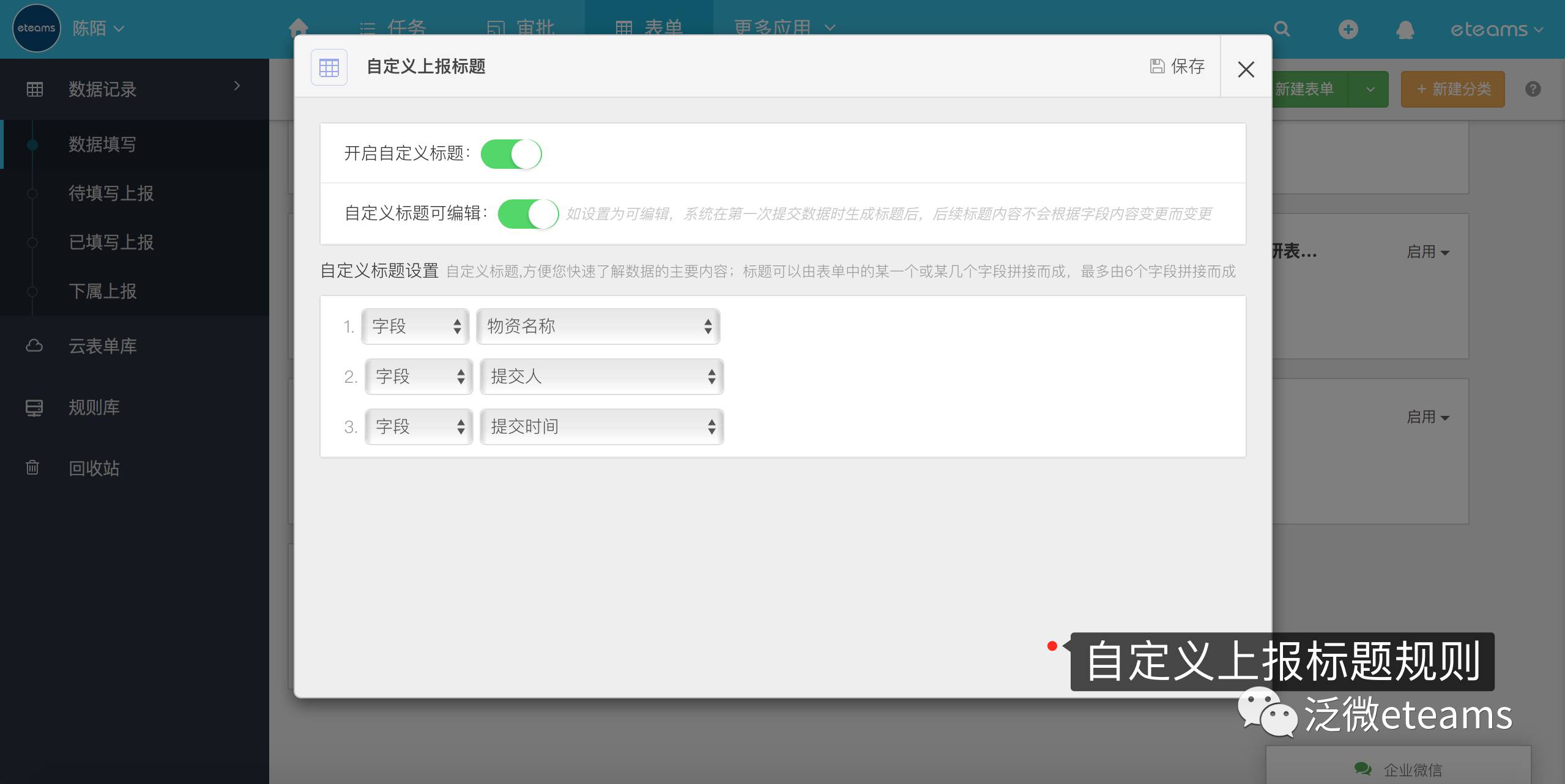Open 回收站 trash in sidebar

point(94,468)
